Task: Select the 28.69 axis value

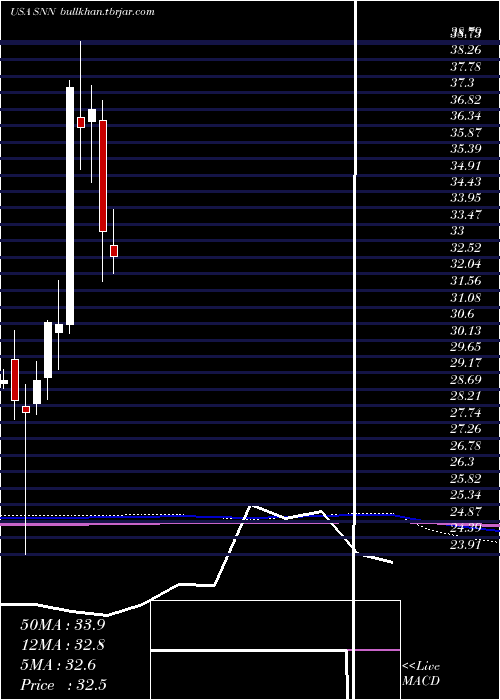Action: point(466,379)
